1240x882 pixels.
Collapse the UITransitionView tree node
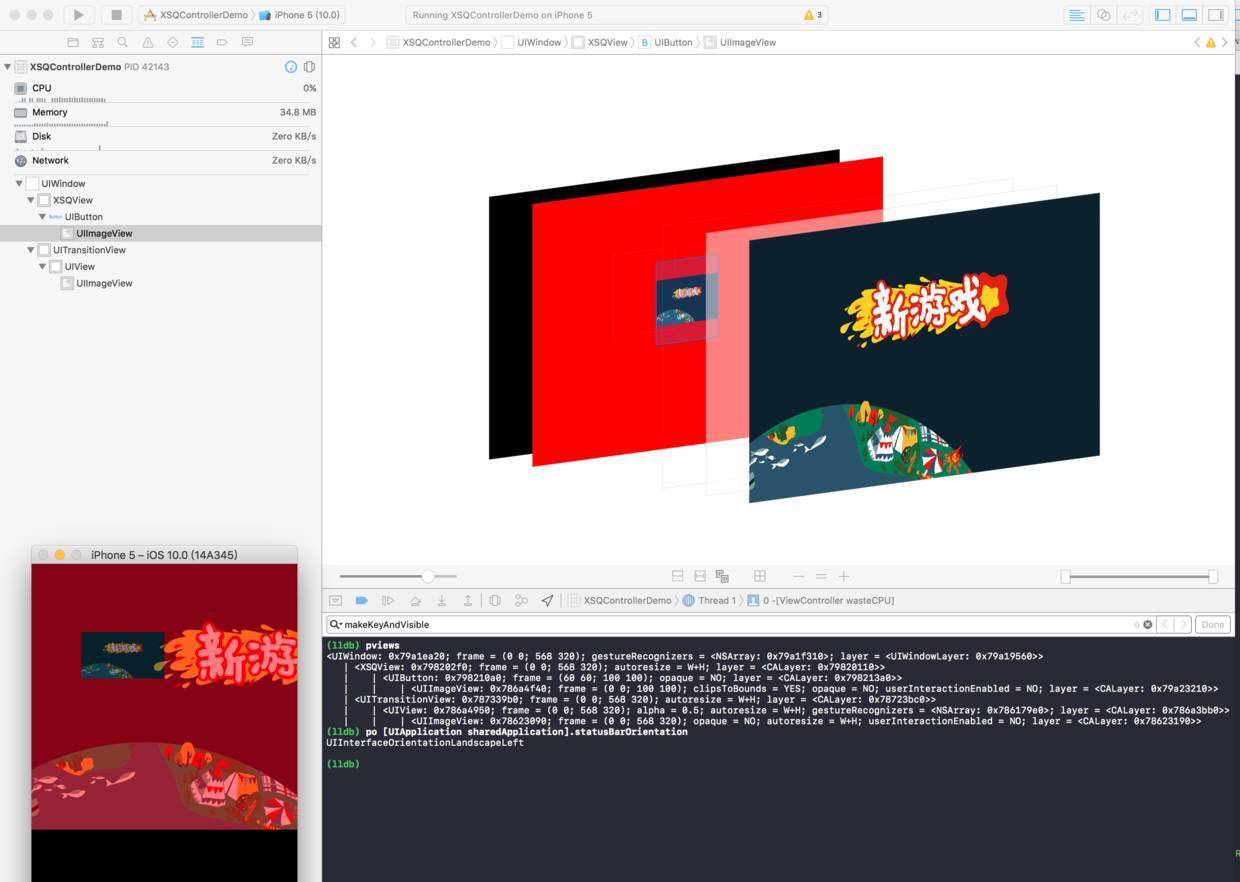click(31, 250)
